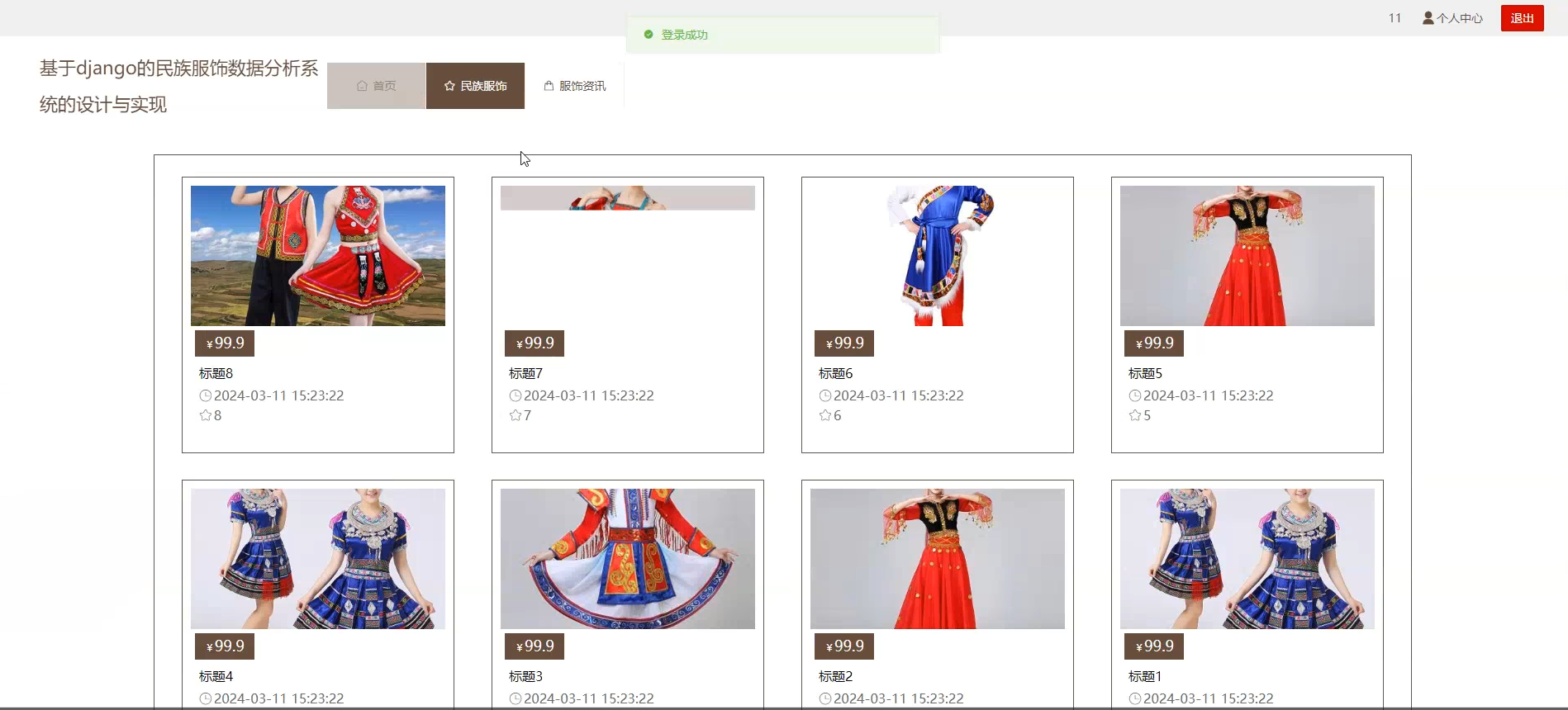1568x710 pixels.
Task: Open the 标题5 red dress image
Action: pos(1247,256)
